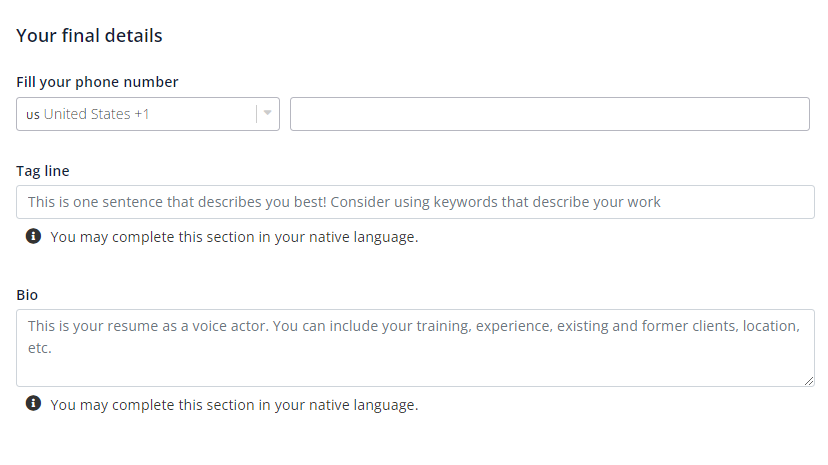The image size is (828, 465).
Task: Click the info icon below Tag line field
Action: [x=33, y=236]
